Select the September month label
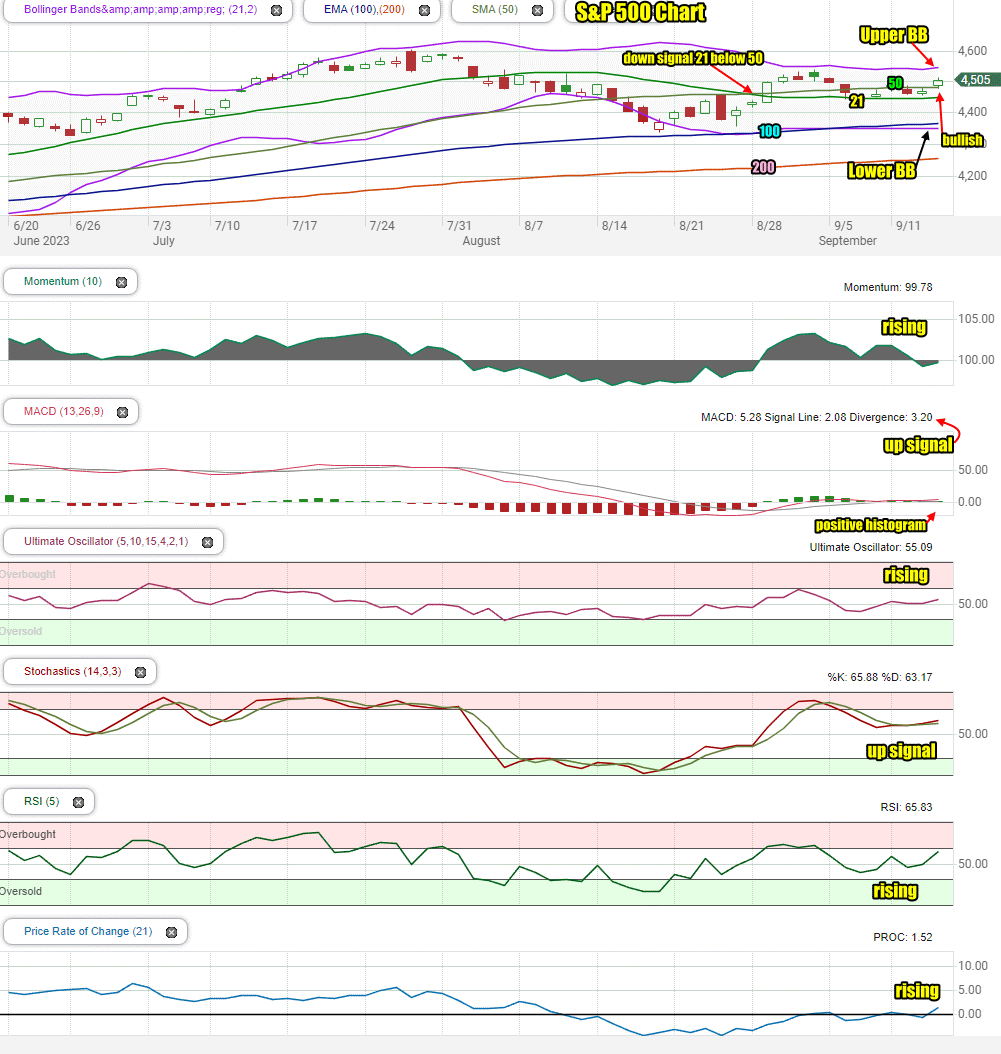 [847, 241]
